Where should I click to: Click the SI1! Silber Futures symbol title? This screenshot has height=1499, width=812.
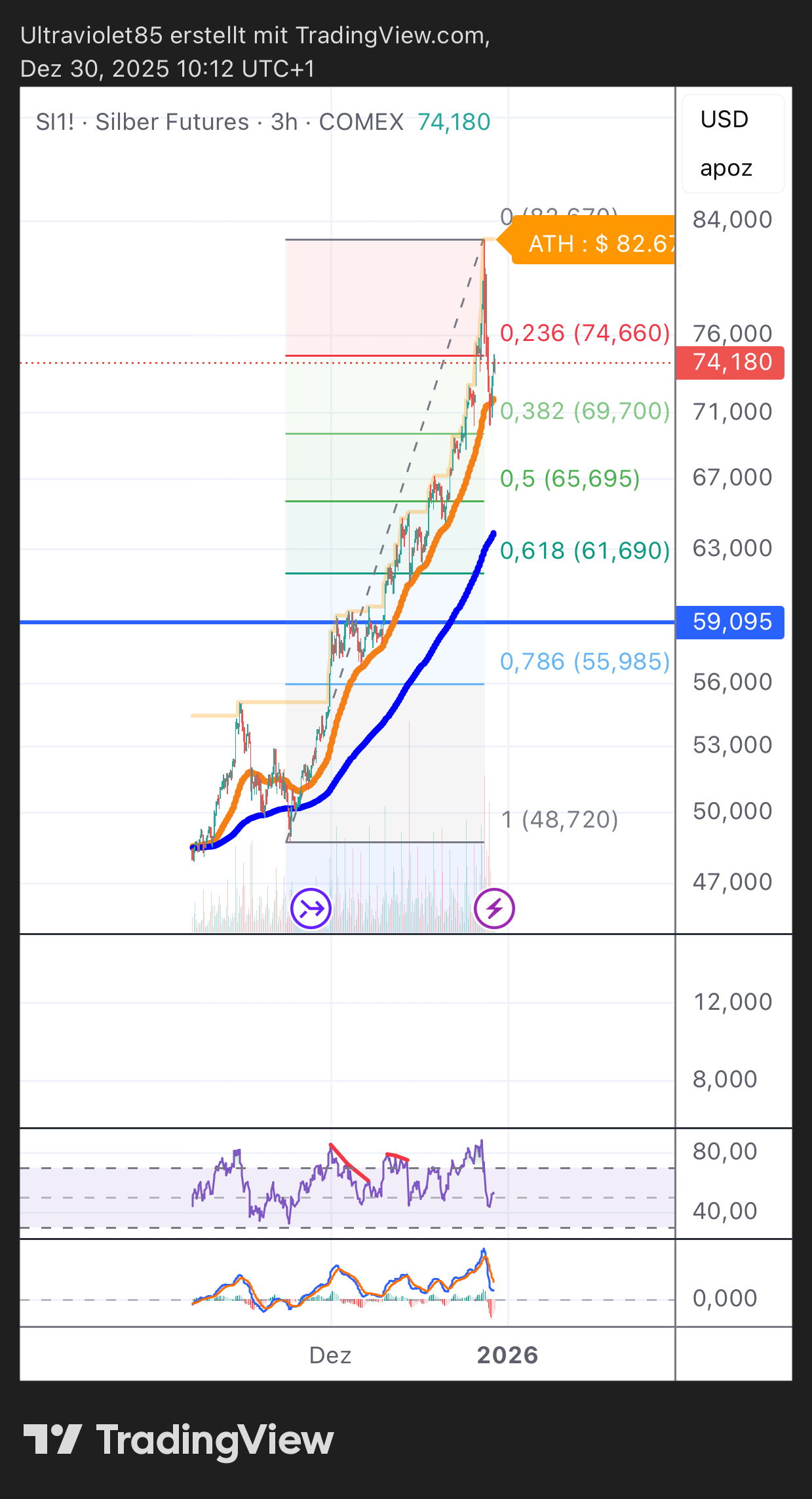point(219,122)
